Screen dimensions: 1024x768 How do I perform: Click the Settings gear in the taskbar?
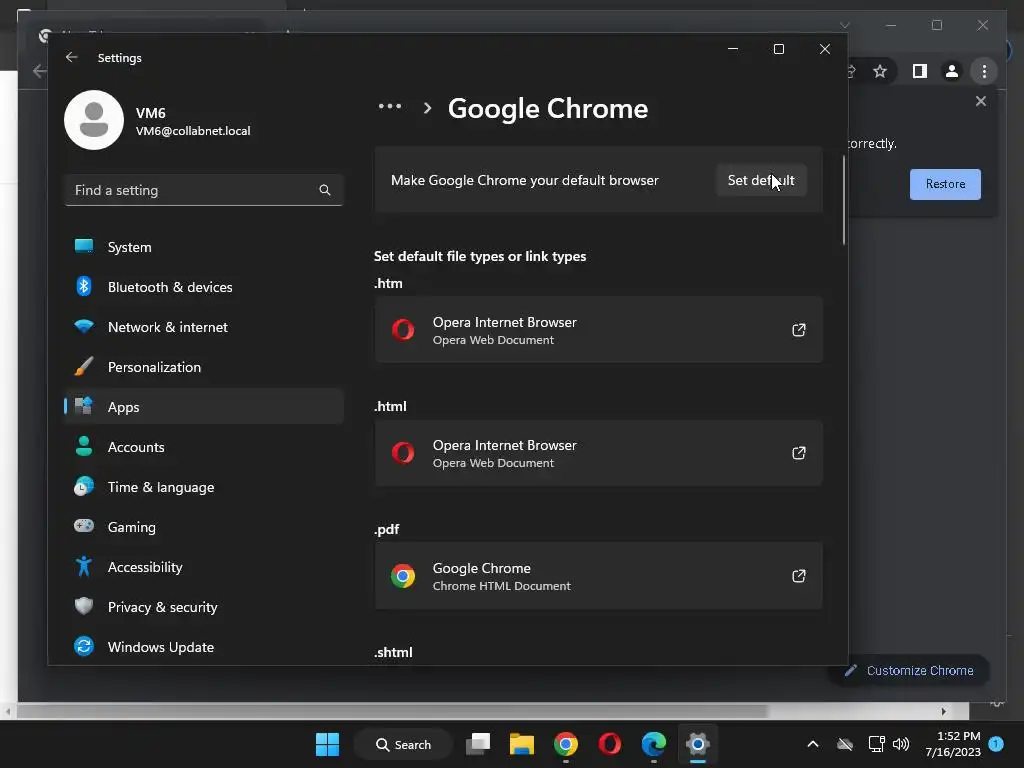[x=697, y=744]
